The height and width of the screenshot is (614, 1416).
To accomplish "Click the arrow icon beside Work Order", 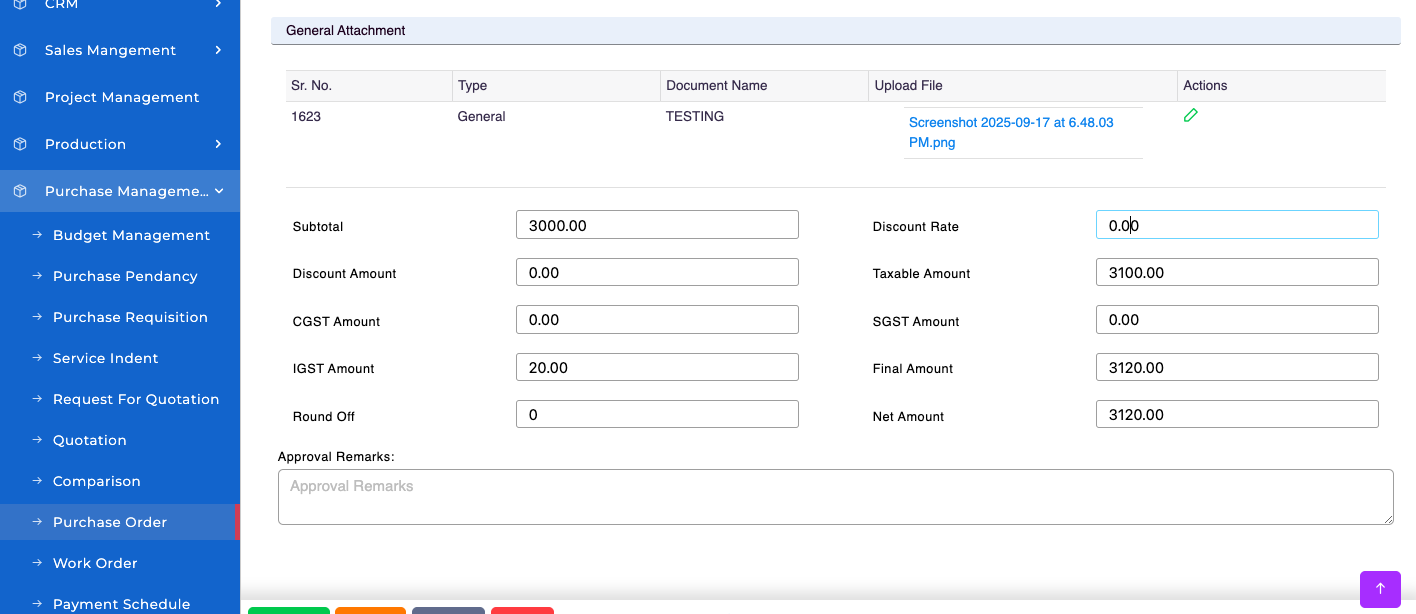I will click(x=38, y=563).
